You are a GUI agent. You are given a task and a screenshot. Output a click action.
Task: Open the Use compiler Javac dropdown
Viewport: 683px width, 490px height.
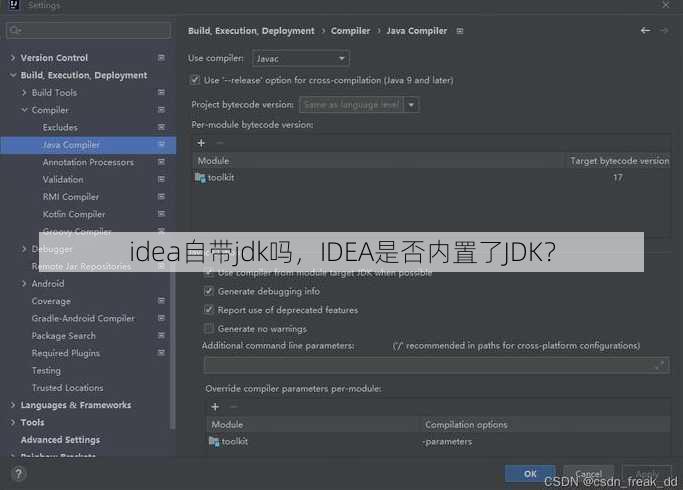click(x=301, y=58)
